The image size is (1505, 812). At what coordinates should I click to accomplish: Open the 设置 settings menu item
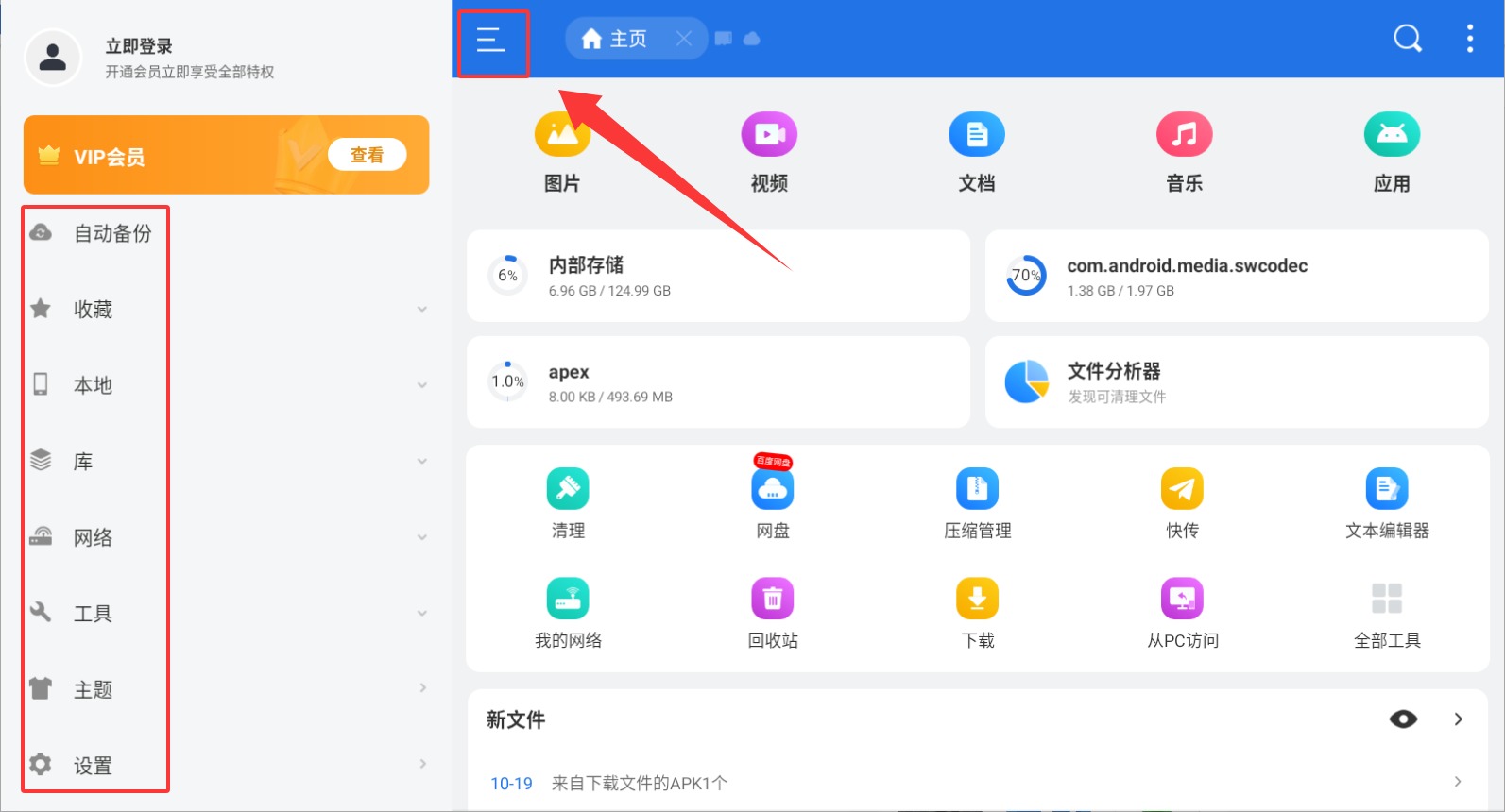tap(93, 766)
